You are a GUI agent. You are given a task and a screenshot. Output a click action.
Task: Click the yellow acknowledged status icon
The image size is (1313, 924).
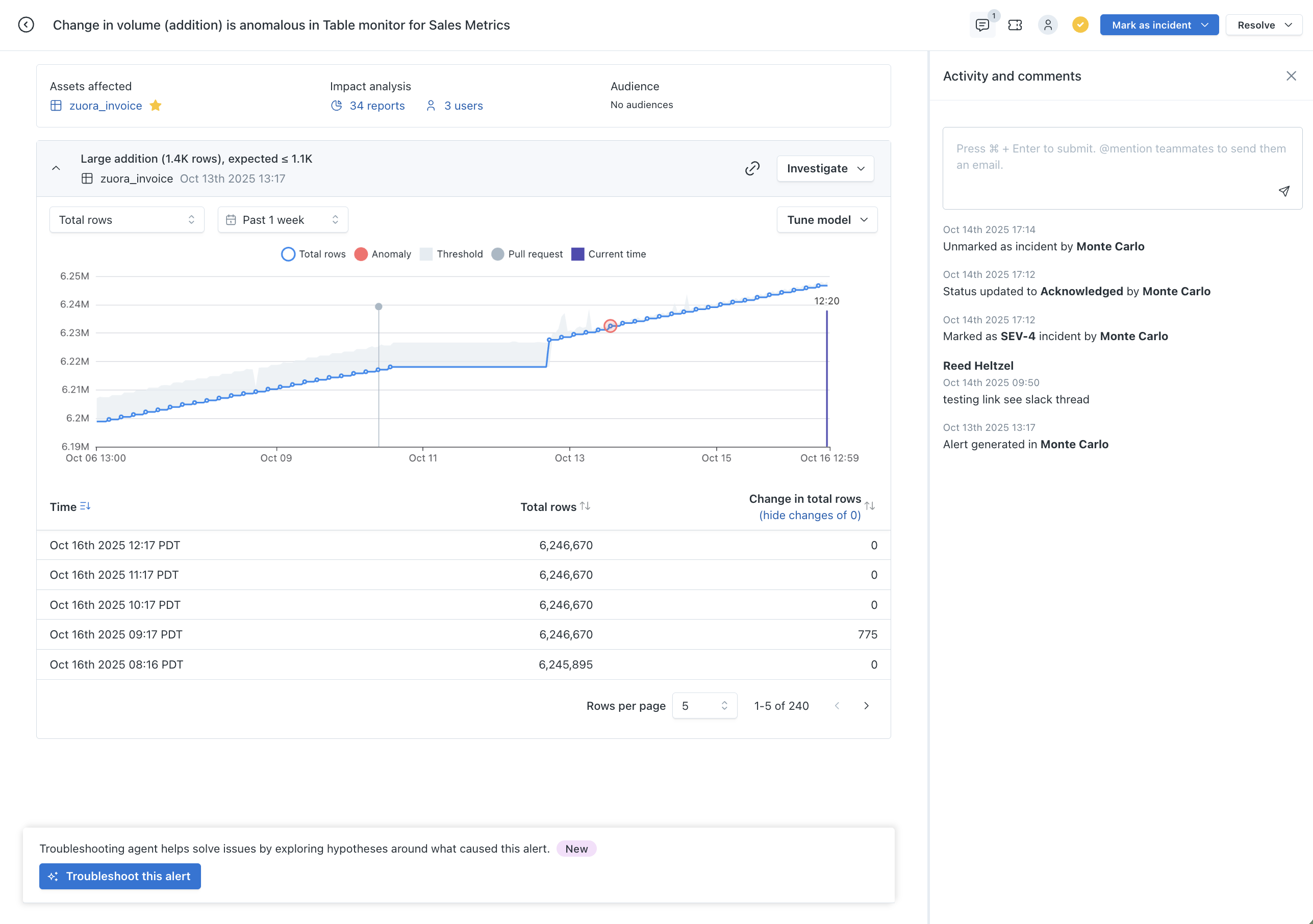point(1080,24)
